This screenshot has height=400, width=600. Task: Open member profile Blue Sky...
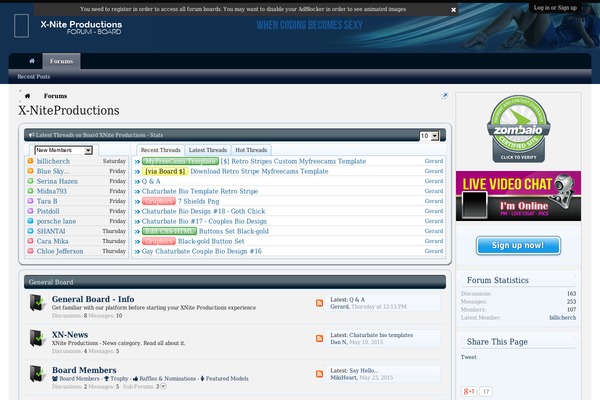(x=53, y=171)
